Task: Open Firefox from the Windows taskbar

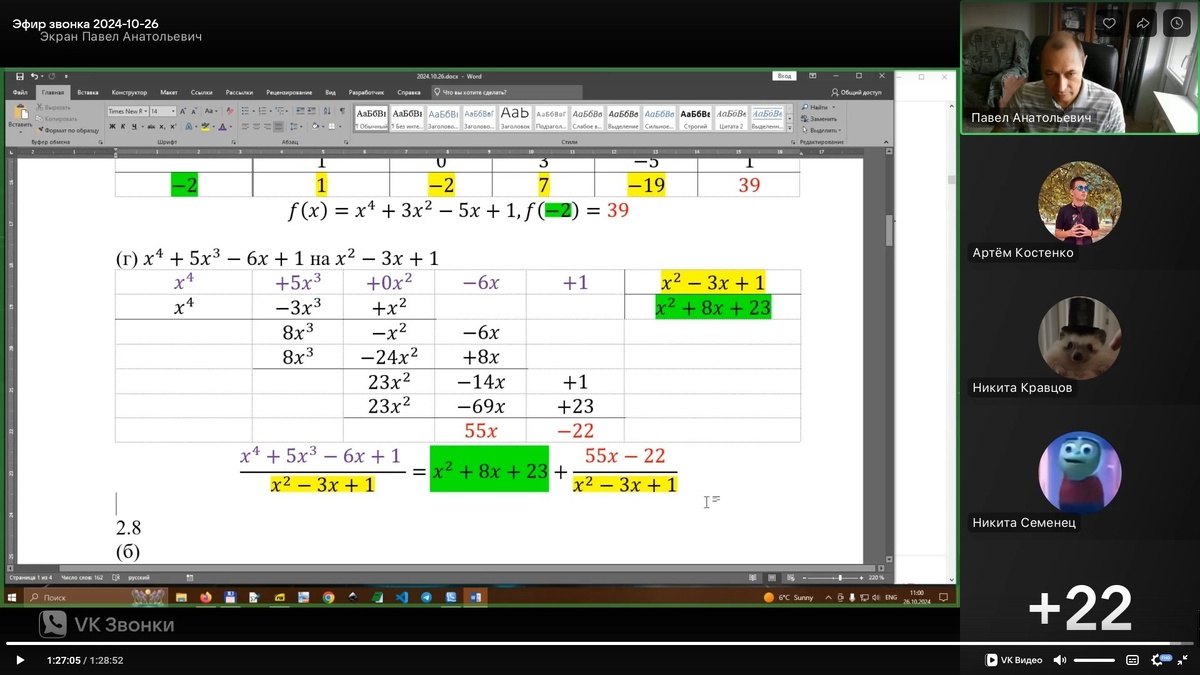Action: click(206, 597)
